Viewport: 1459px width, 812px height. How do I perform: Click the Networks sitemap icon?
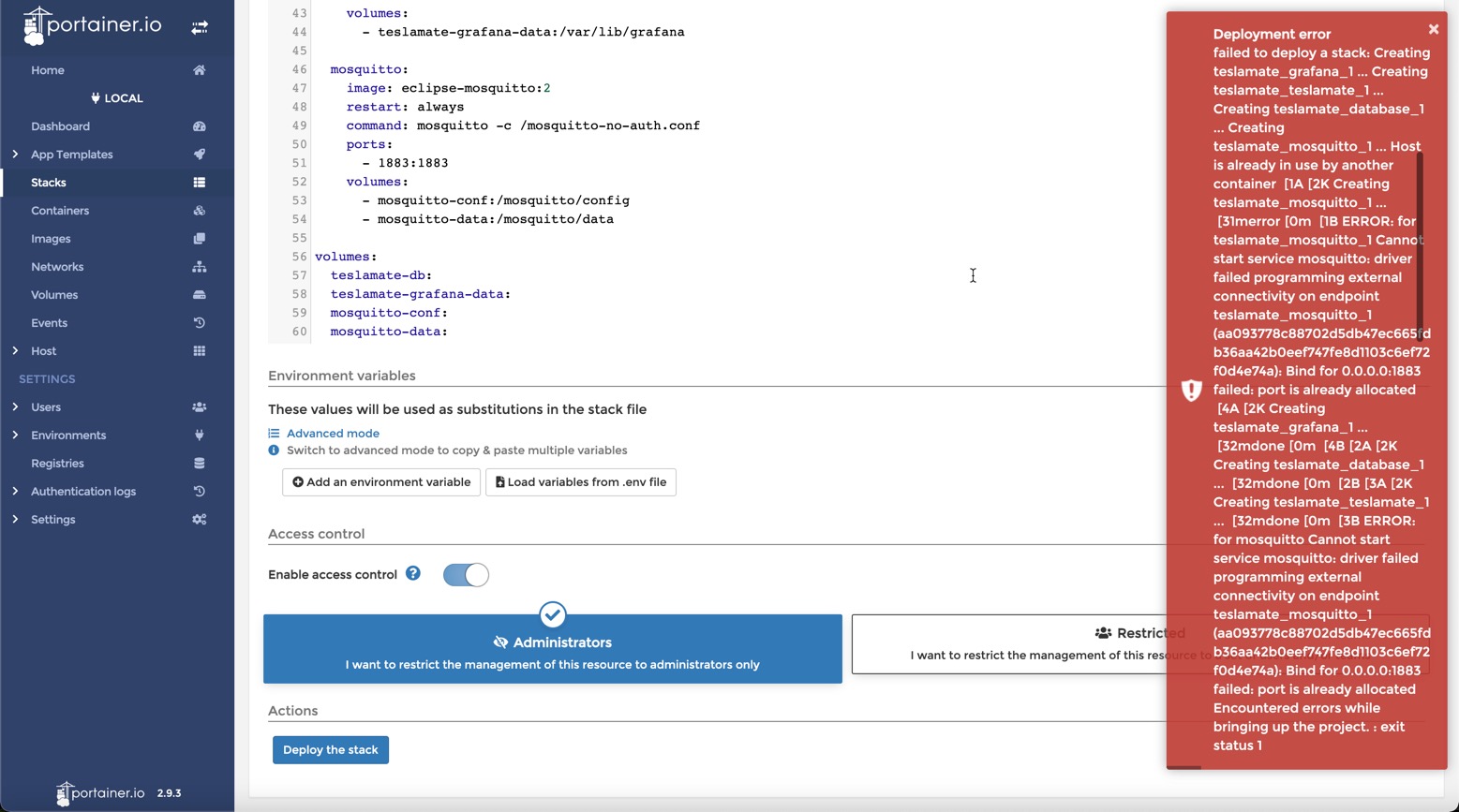(x=200, y=267)
